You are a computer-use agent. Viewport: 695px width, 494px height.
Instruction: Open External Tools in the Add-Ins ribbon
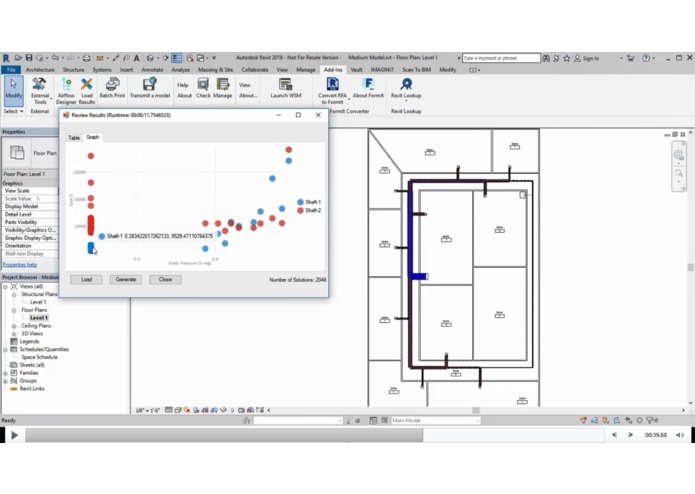point(40,91)
